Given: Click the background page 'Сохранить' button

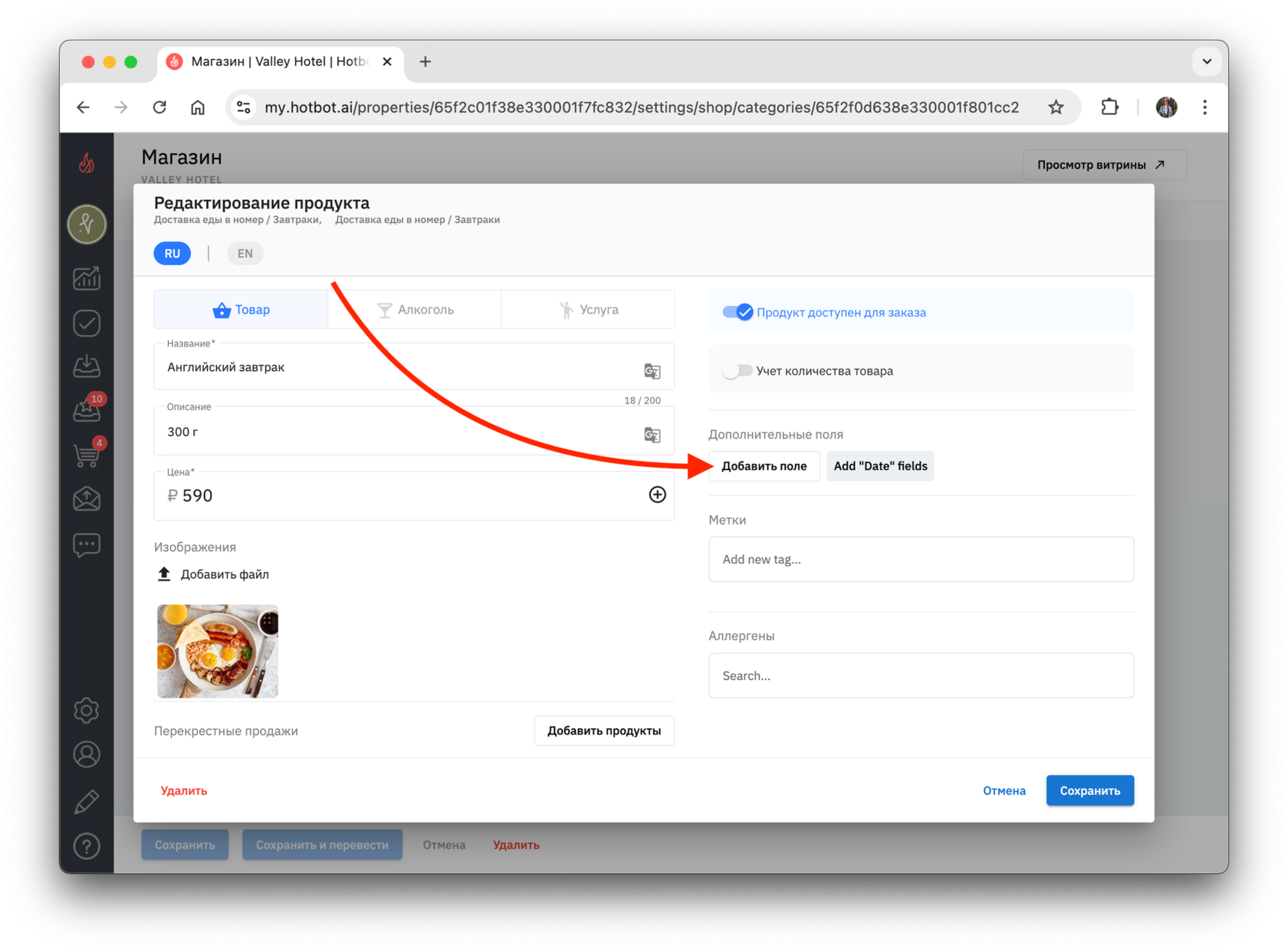Looking at the screenshot, I should (x=185, y=845).
